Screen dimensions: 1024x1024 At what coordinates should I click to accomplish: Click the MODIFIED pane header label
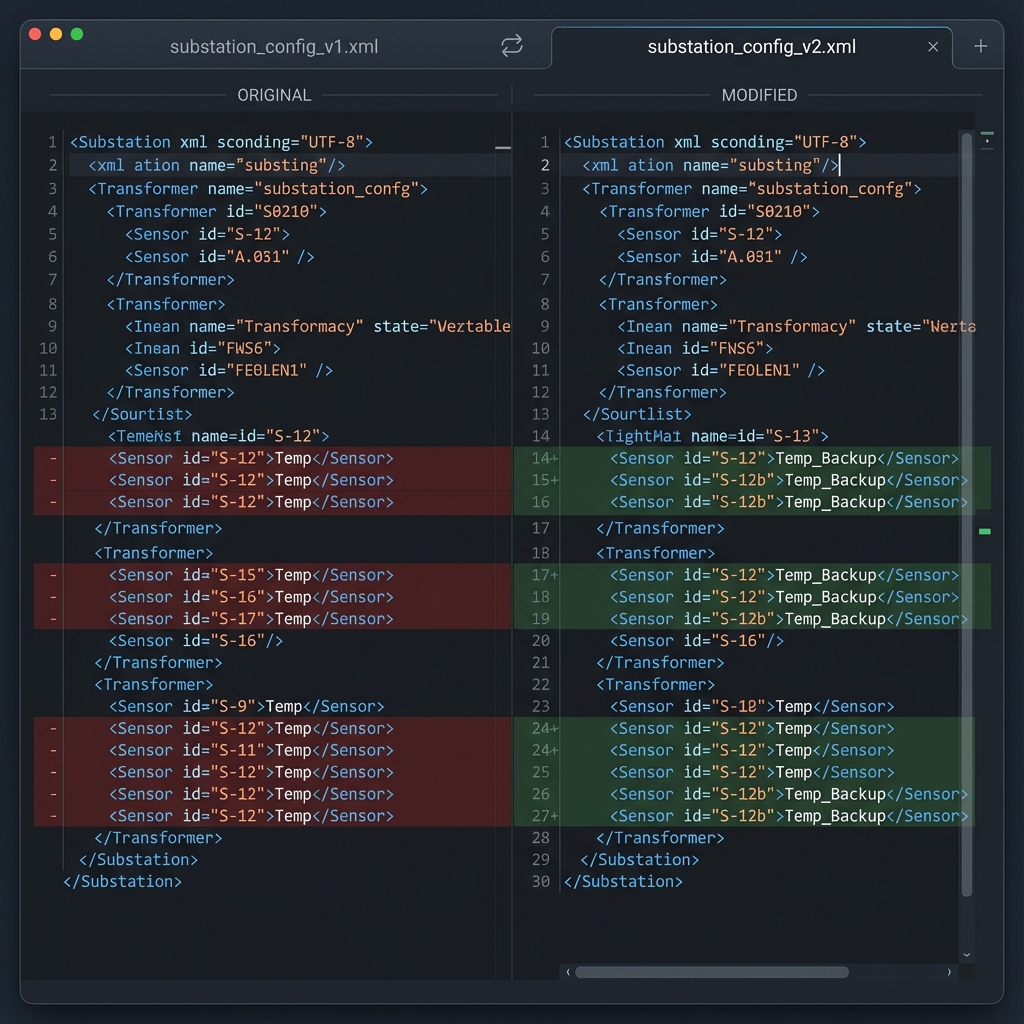coord(759,95)
